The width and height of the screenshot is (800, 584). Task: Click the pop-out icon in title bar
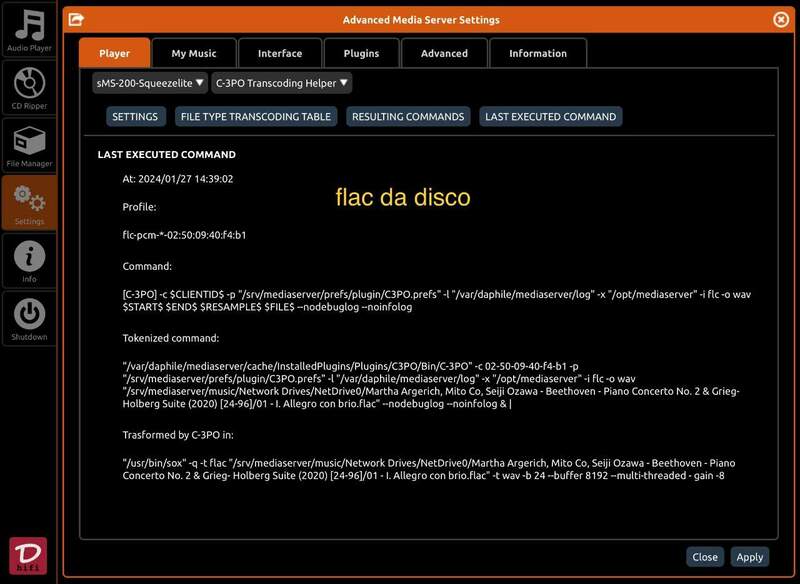(x=76, y=19)
